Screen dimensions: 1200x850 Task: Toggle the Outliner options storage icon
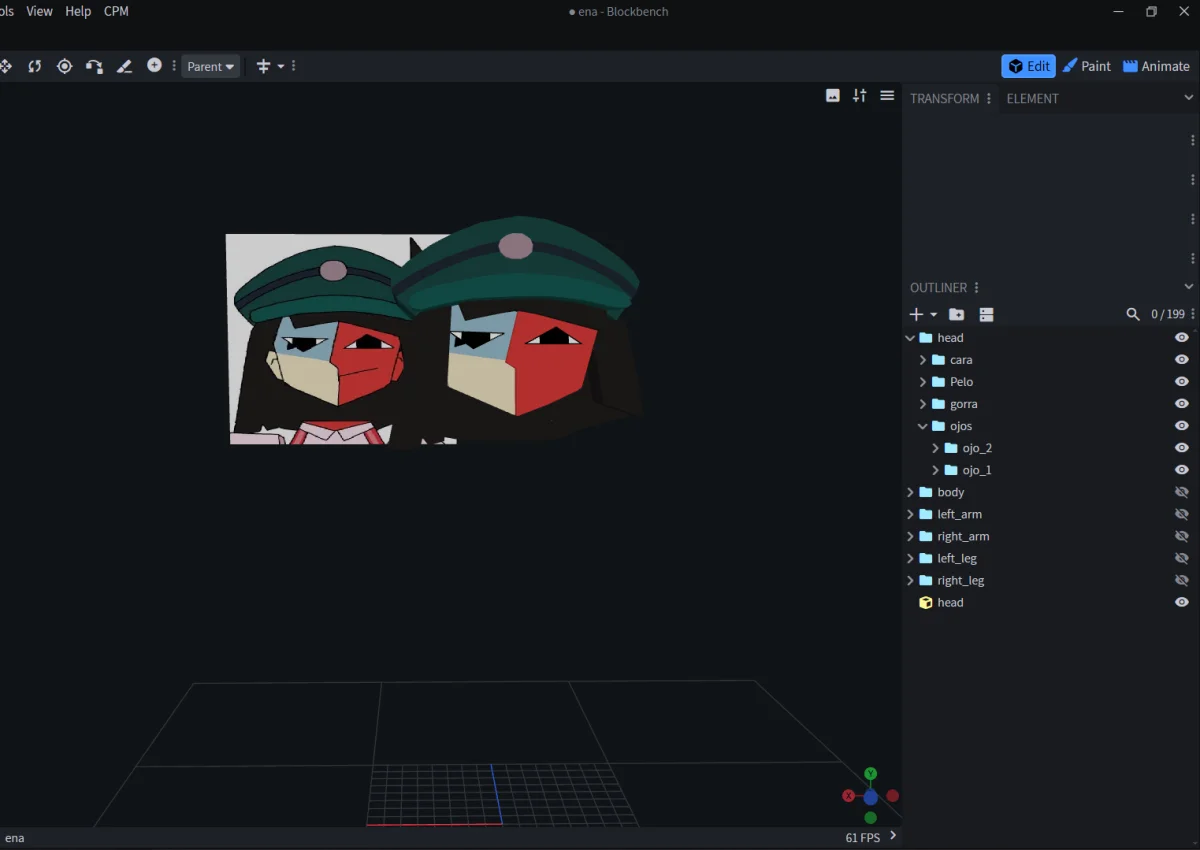987,314
